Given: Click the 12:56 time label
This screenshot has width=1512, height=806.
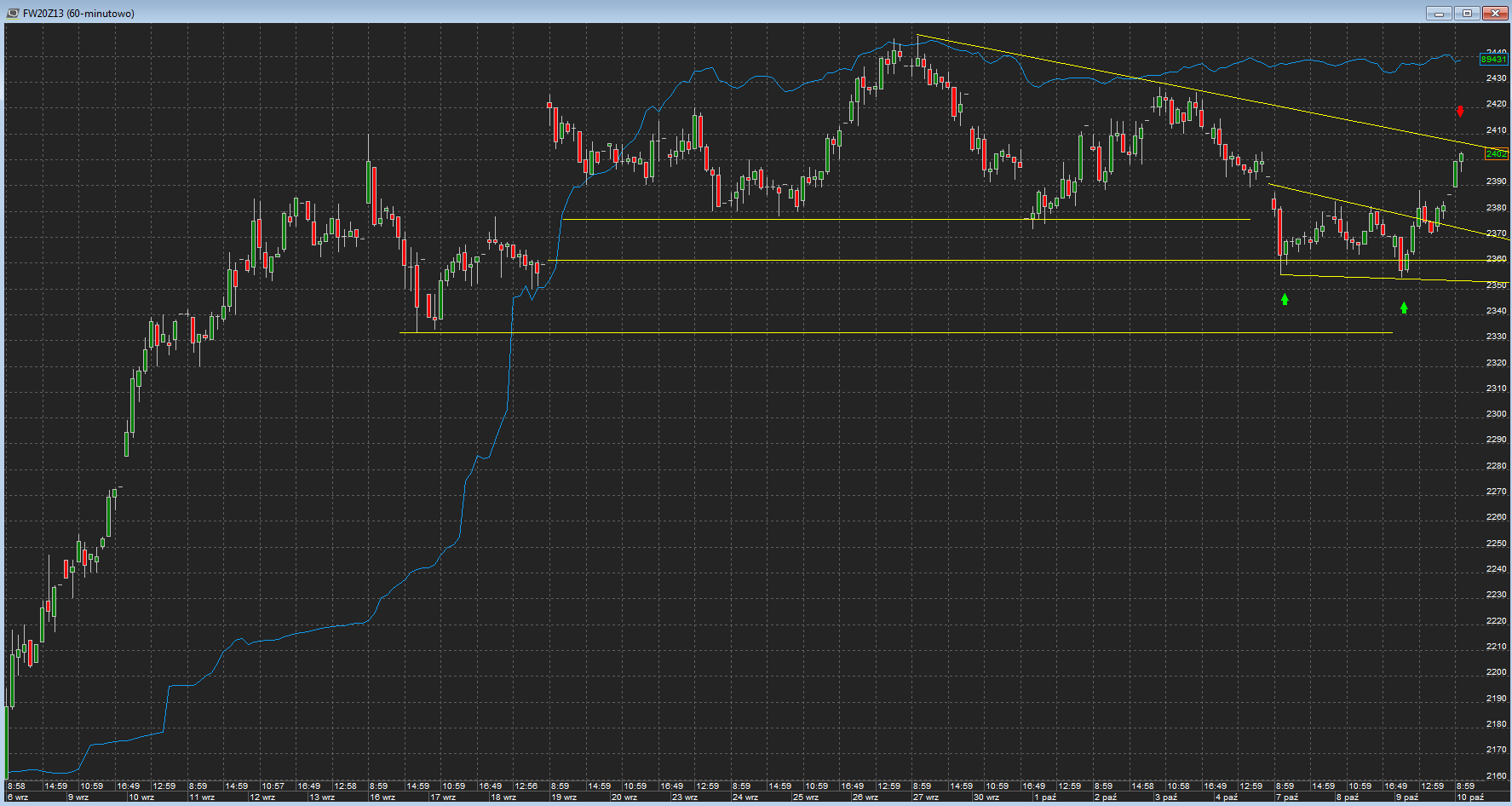Looking at the screenshot, I should 526,786.
